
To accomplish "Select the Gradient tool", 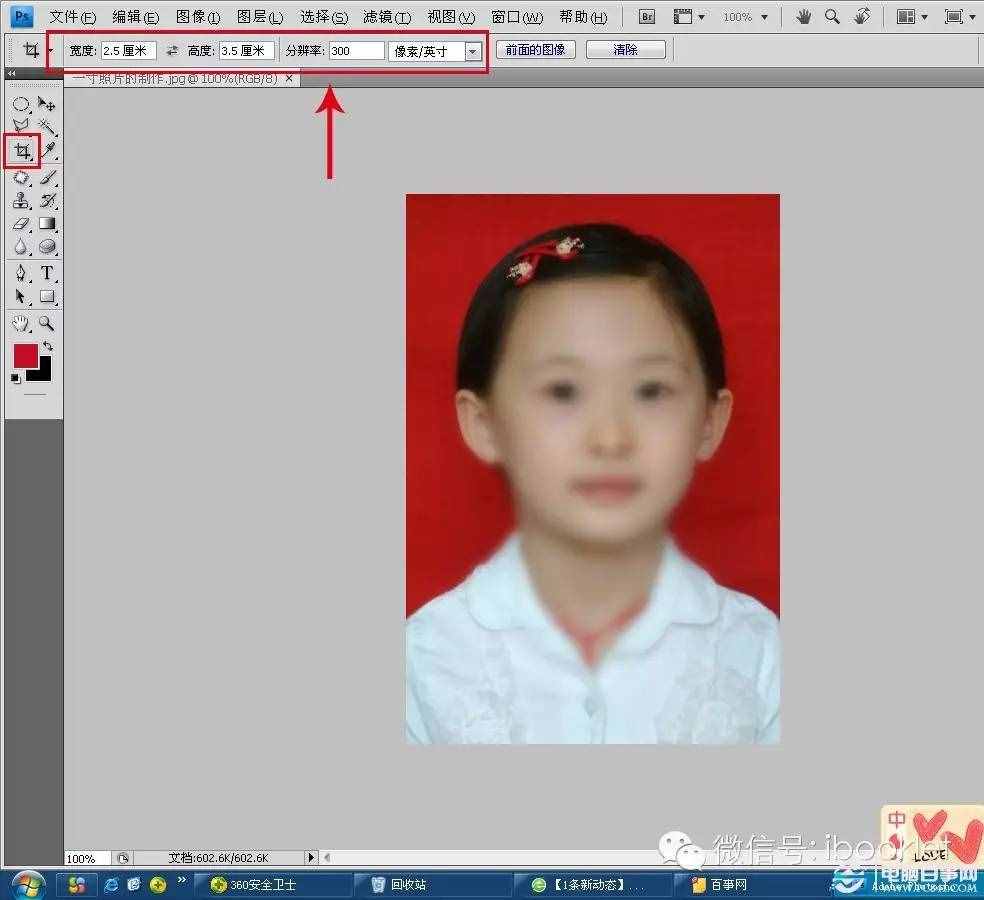I will click(x=46, y=223).
